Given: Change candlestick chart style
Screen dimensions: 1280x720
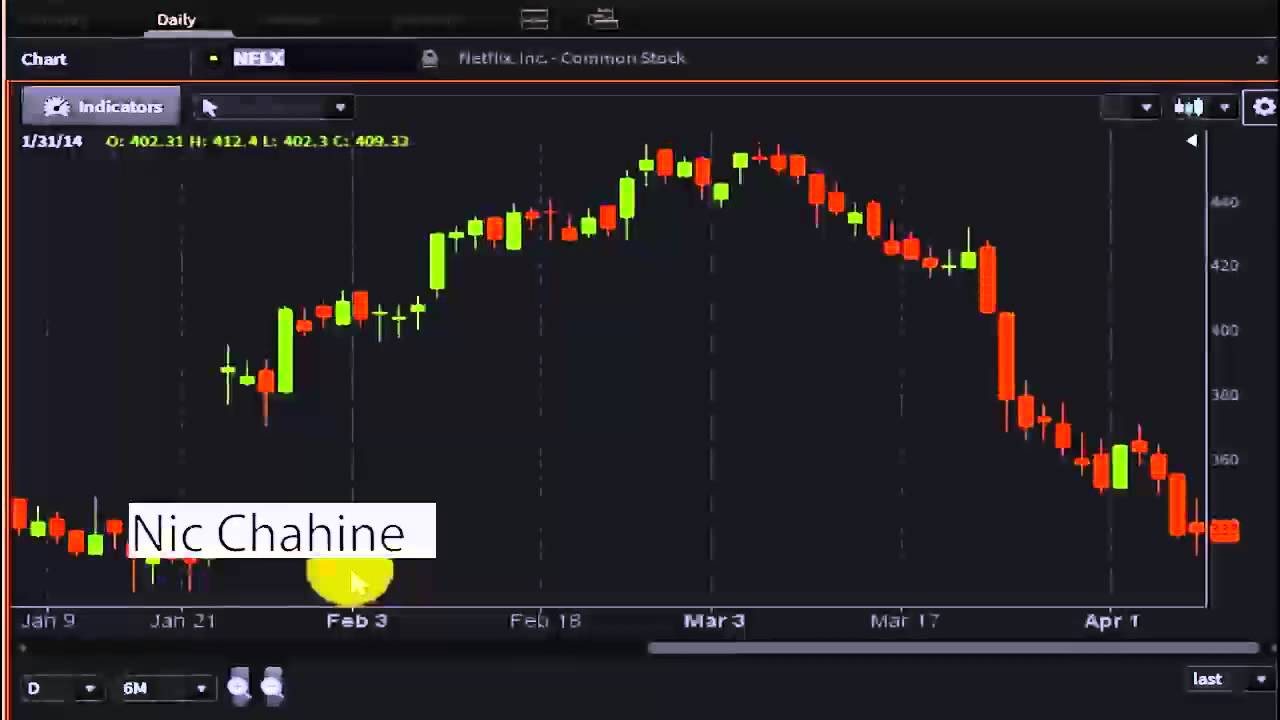Looking at the screenshot, I should point(1189,107).
